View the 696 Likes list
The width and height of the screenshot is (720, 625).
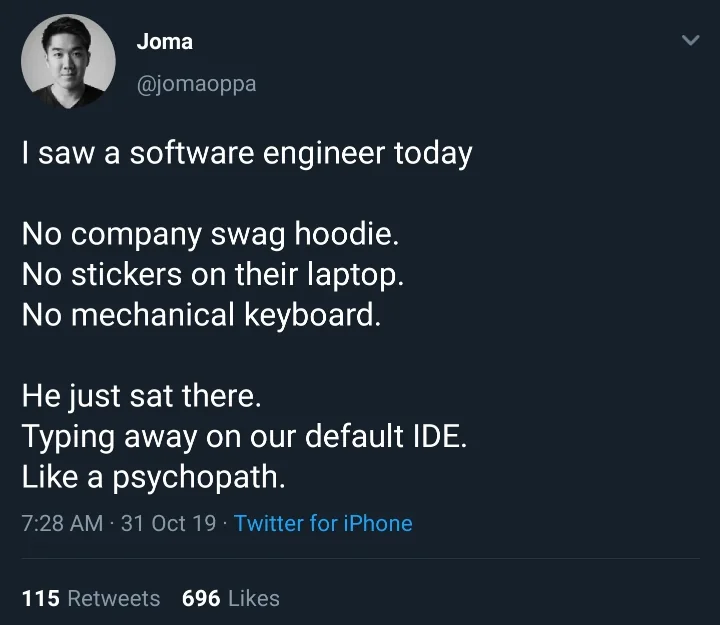(x=230, y=598)
